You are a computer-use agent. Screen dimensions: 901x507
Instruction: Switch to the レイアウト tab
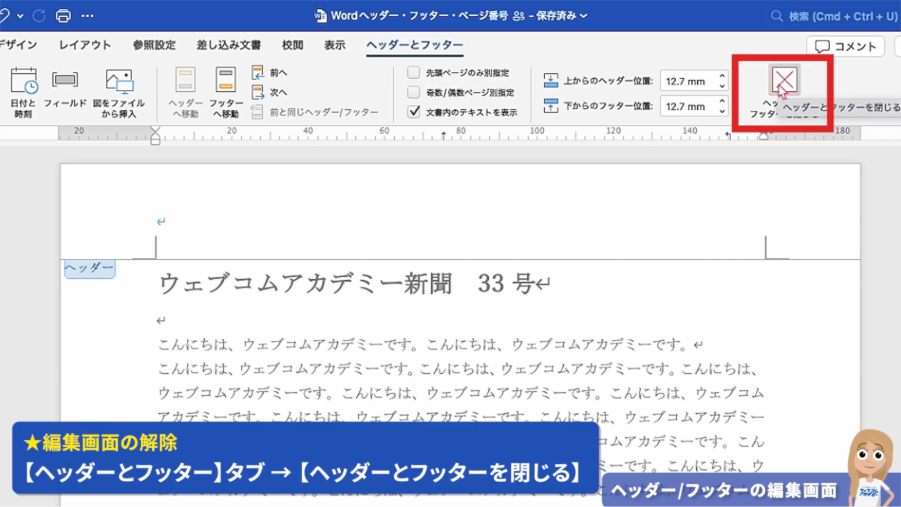[x=85, y=45]
